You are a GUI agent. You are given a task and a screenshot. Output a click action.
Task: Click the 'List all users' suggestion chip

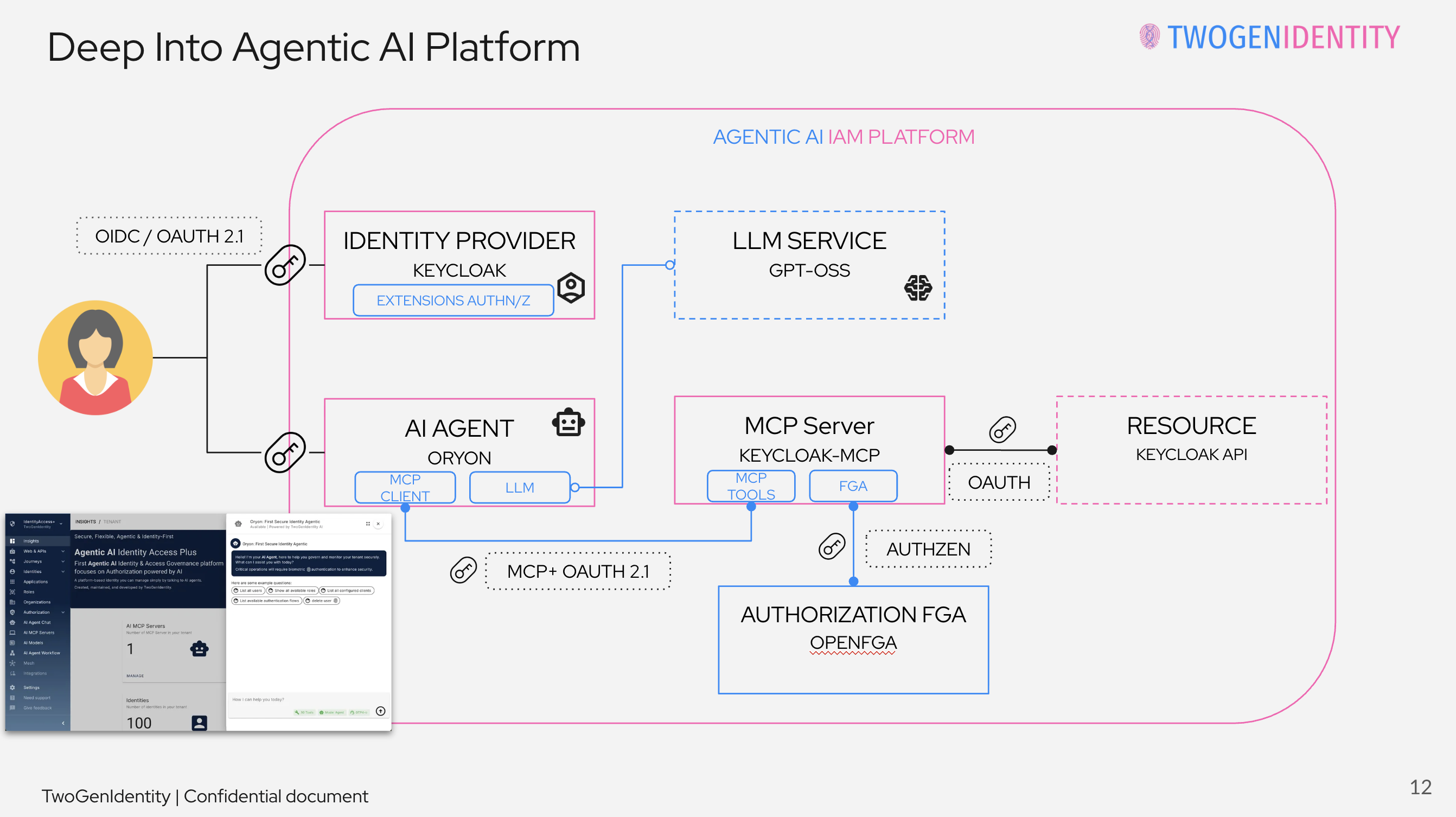(x=248, y=590)
